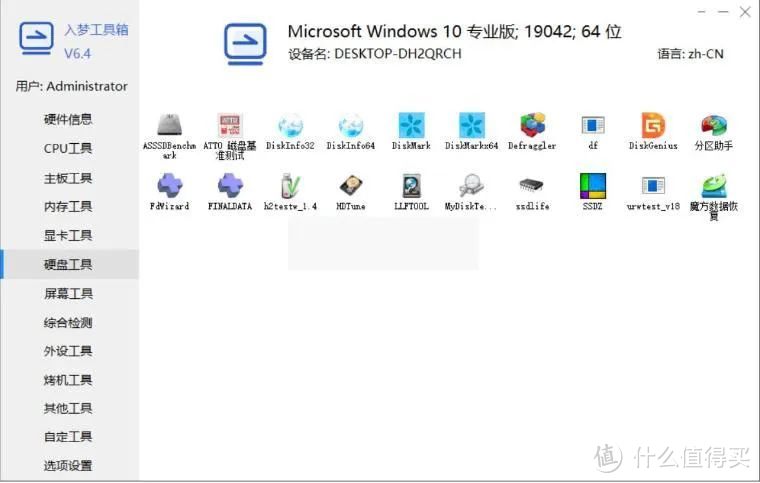Open SSDZ tool
The image size is (760, 483).
coord(593,192)
